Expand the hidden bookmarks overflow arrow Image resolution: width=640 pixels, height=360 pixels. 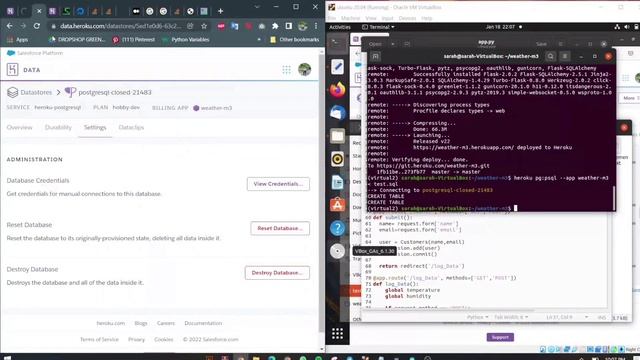259,40
